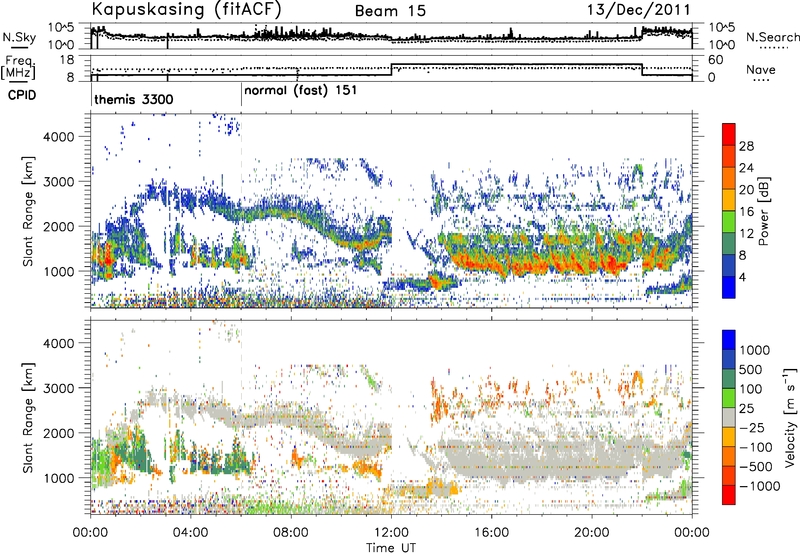
Task: Select the 'N.Sky' legend label
Action: (19, 37)
